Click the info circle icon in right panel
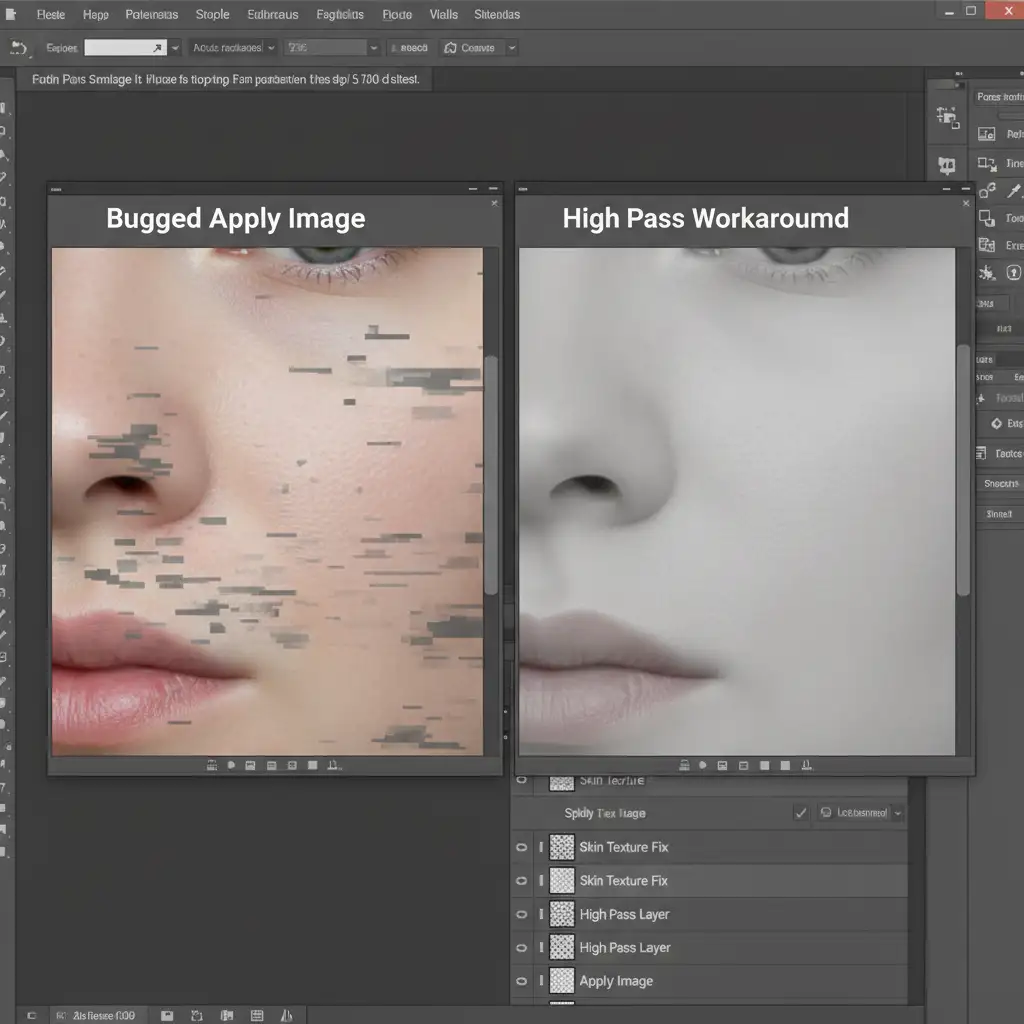This screenshot has width=1024, height=1024. [1014, 272]
